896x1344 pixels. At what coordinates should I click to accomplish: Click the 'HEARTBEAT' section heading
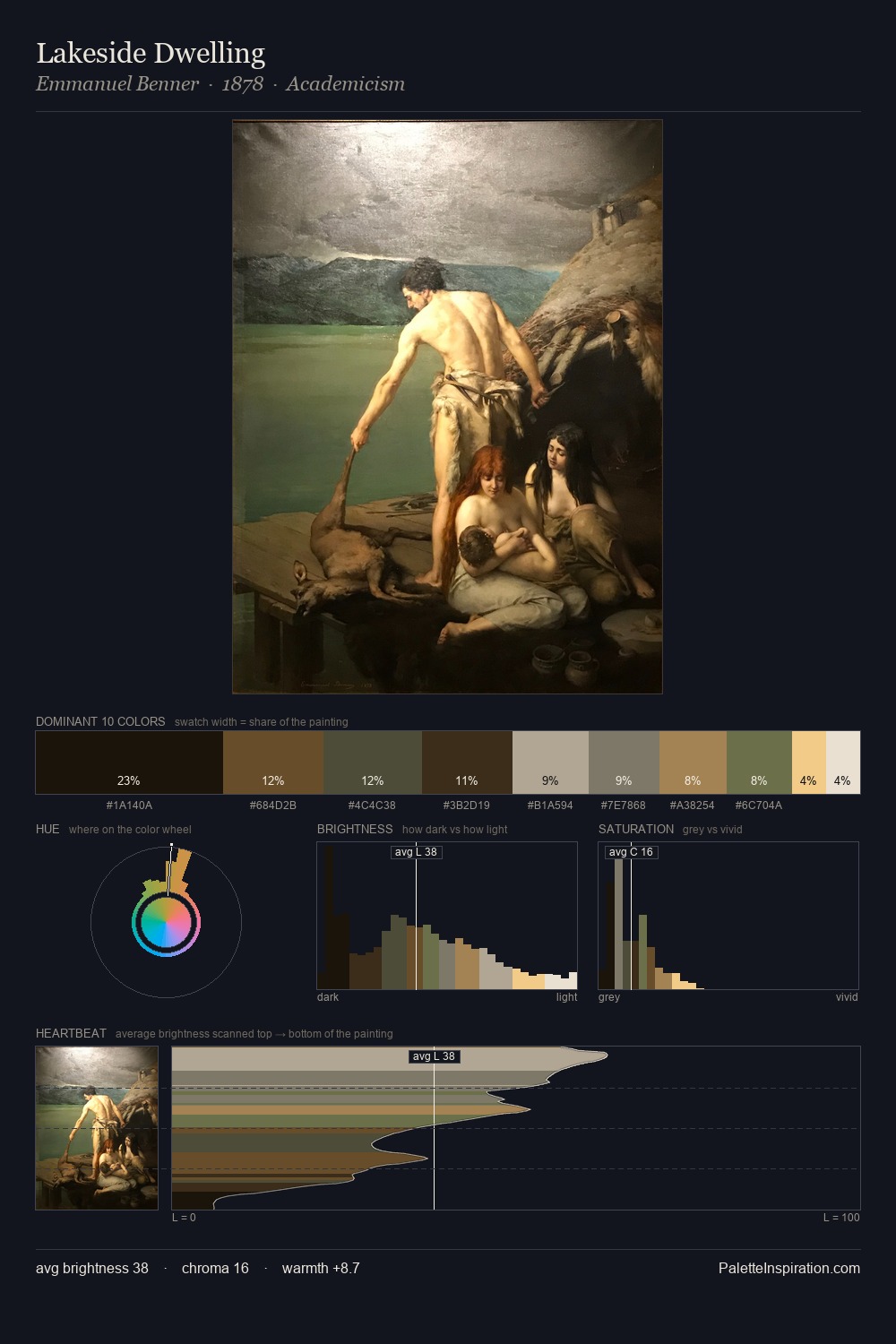coord(71,1033)
